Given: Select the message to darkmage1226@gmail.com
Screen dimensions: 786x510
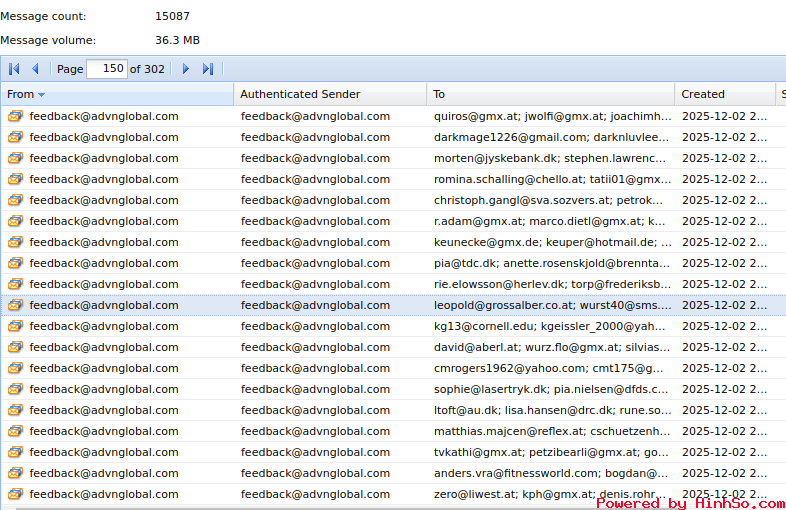Looking at the screenshot, I should (551, 137).
